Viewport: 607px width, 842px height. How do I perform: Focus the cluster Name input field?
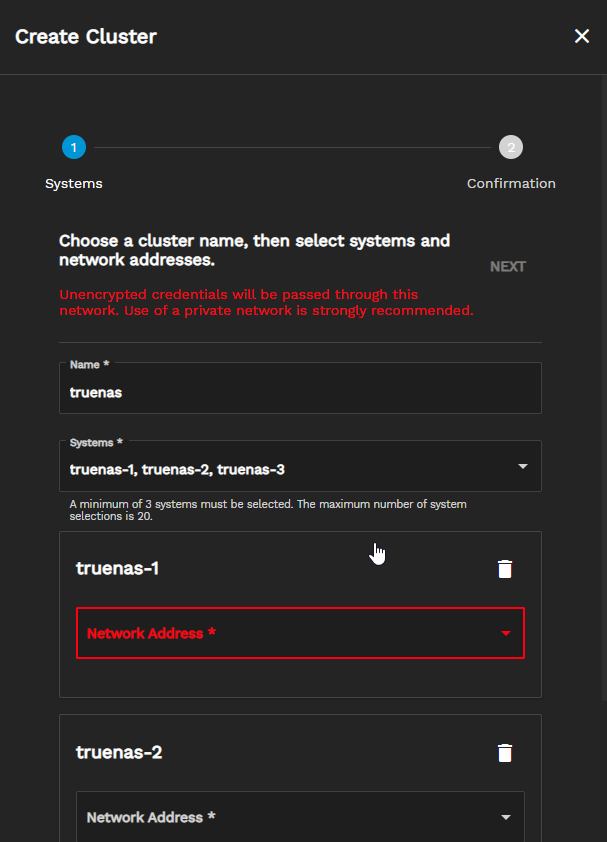[x=300, y=388]
